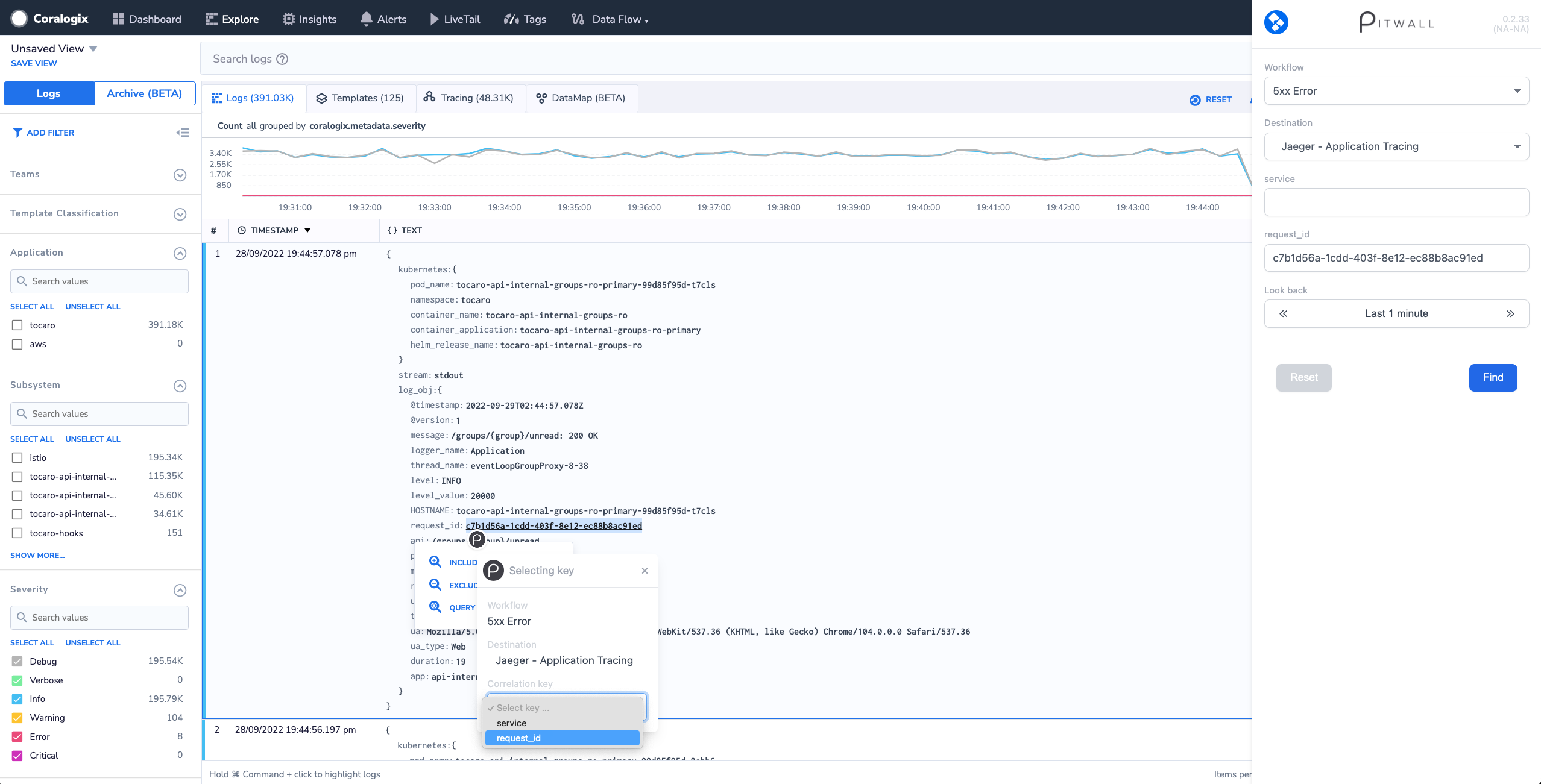Click the EXCLUDE magnifier icon in popup

[435, 585]
